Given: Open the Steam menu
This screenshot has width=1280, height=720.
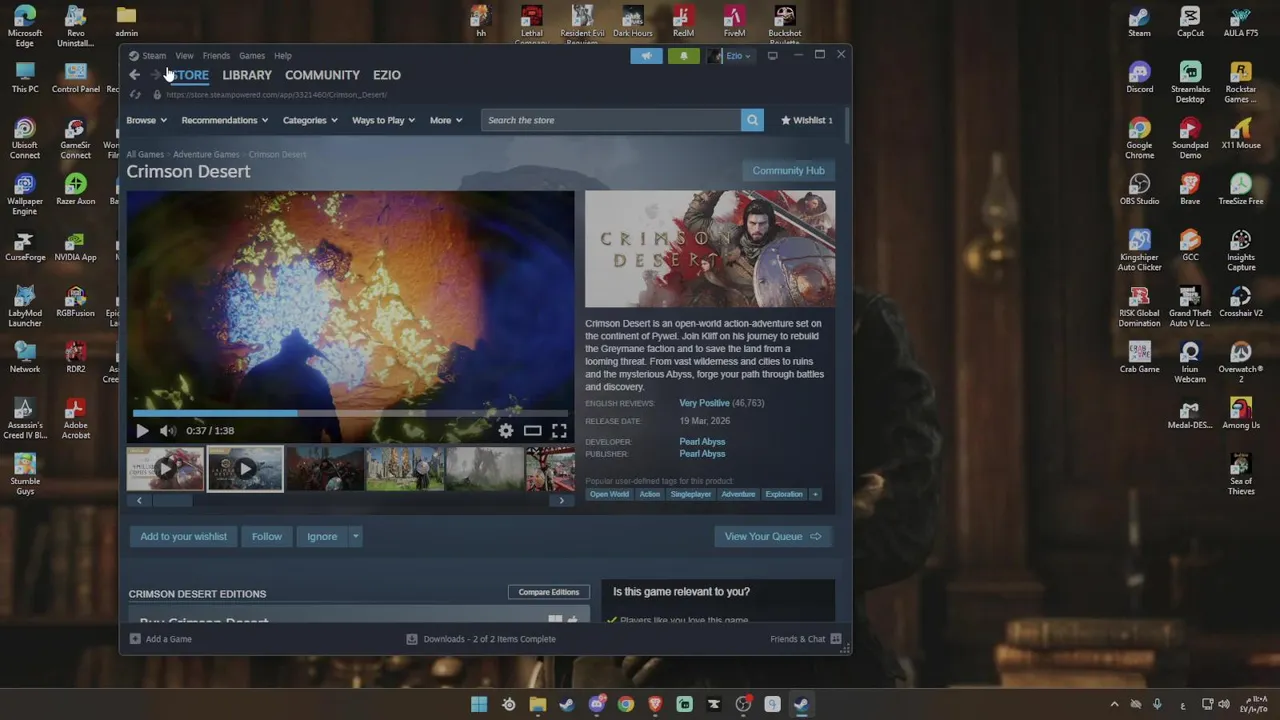Looking at the screenshot, I should coord(153,56).
